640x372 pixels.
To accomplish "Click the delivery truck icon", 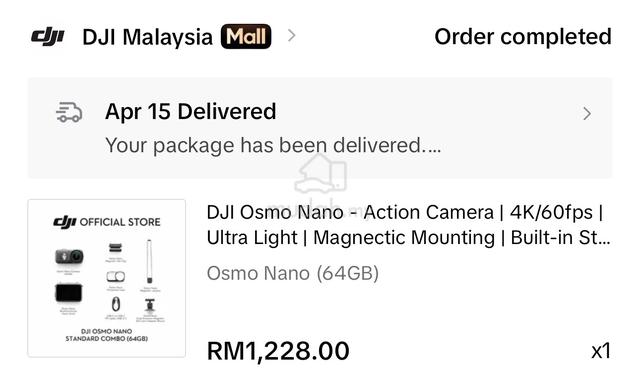I will point(69,112).
